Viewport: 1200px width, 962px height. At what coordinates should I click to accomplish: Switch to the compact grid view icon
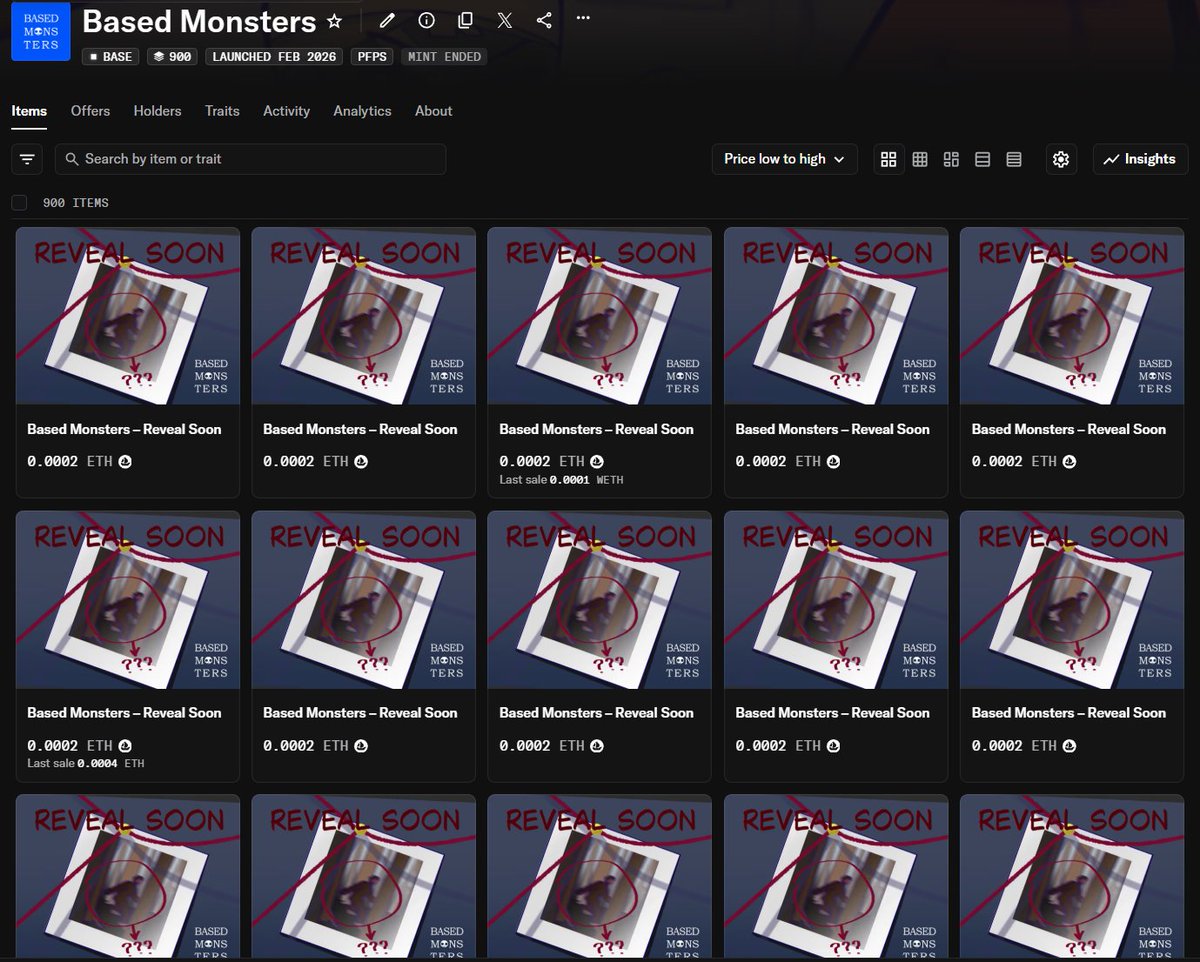pyautogui.click(x=920, y=159)
